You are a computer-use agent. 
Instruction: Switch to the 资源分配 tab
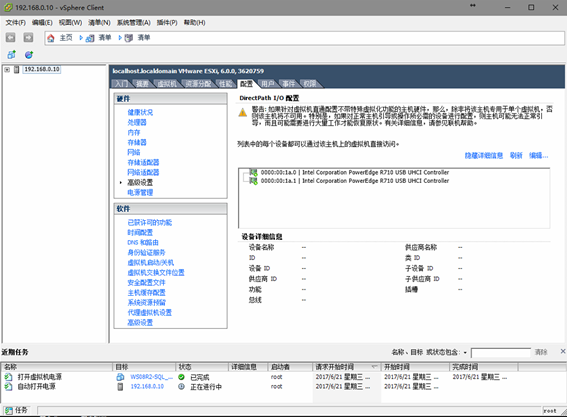[x=198, y=84]
